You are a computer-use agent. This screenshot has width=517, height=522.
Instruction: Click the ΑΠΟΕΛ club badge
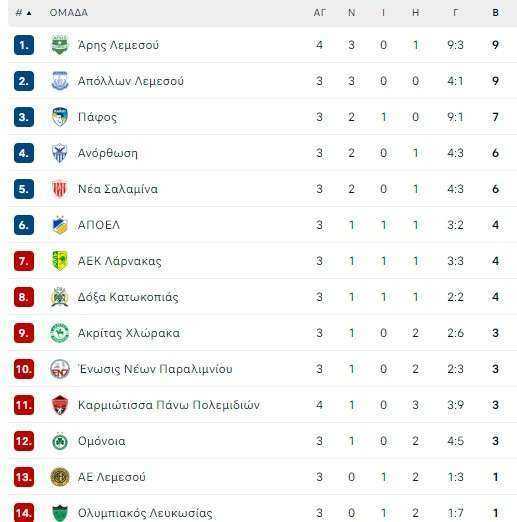point(60,225)
